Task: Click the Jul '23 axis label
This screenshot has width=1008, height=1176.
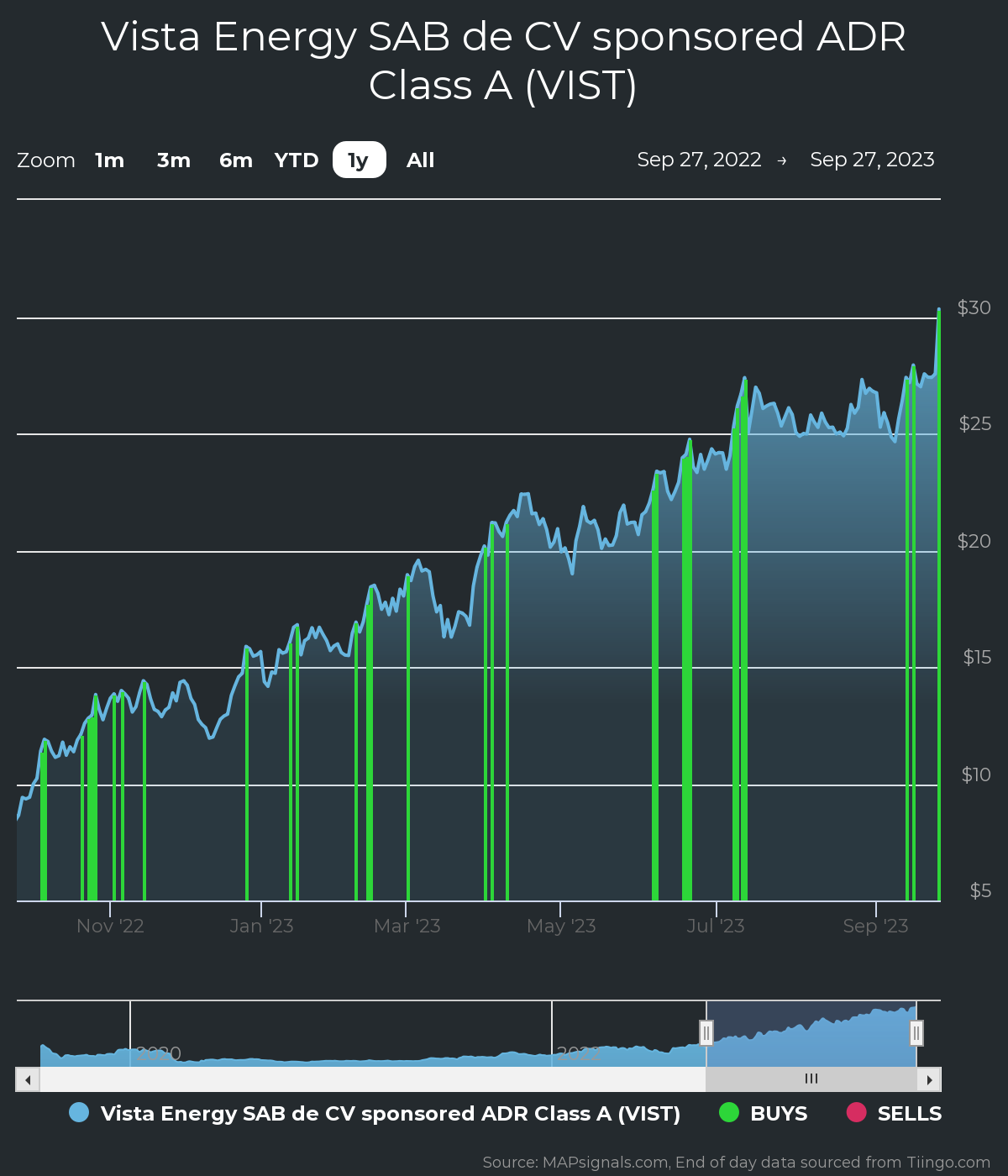Action: 716,926
